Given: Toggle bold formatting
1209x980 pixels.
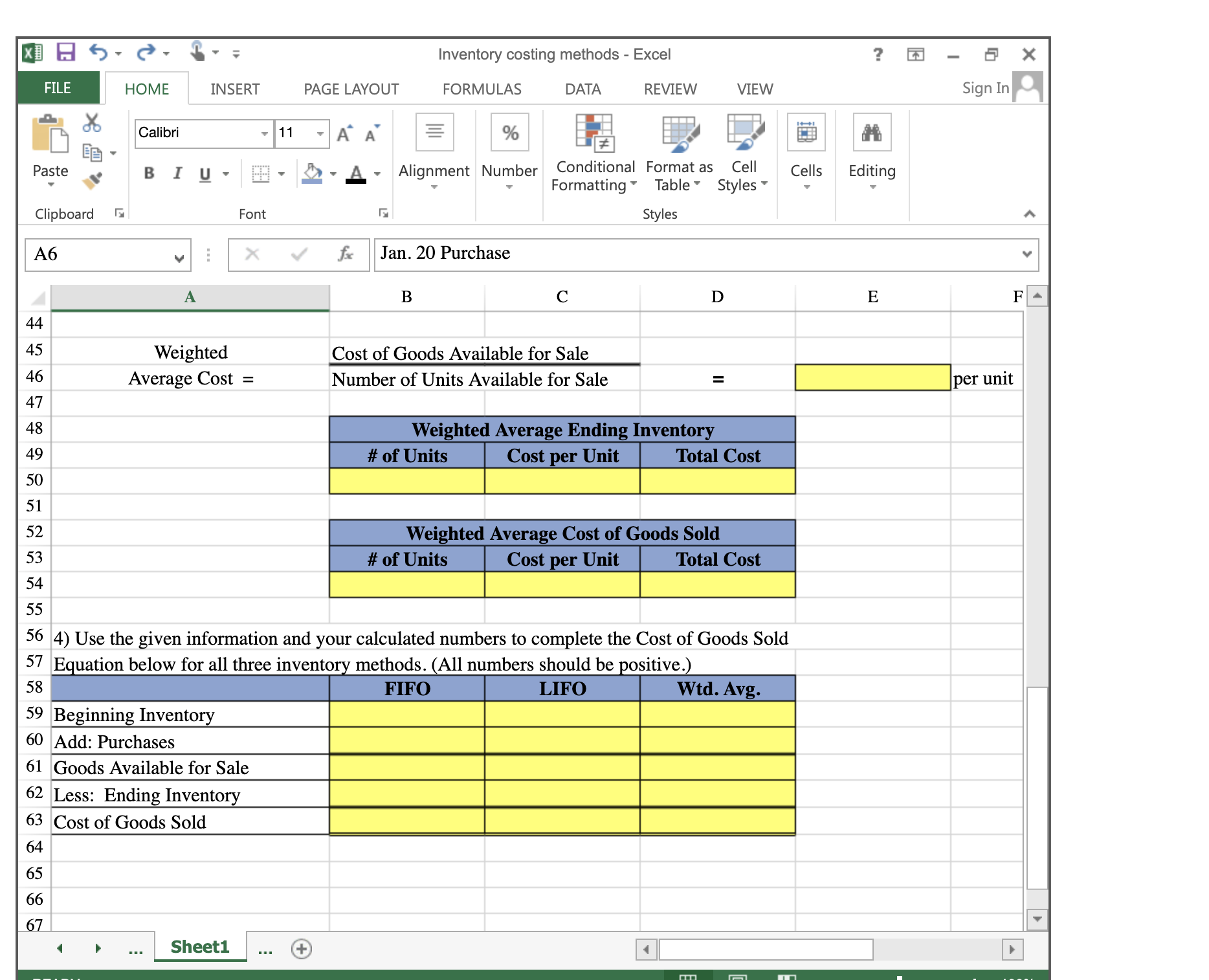Looking at the screenshot, I should (149, 172).
